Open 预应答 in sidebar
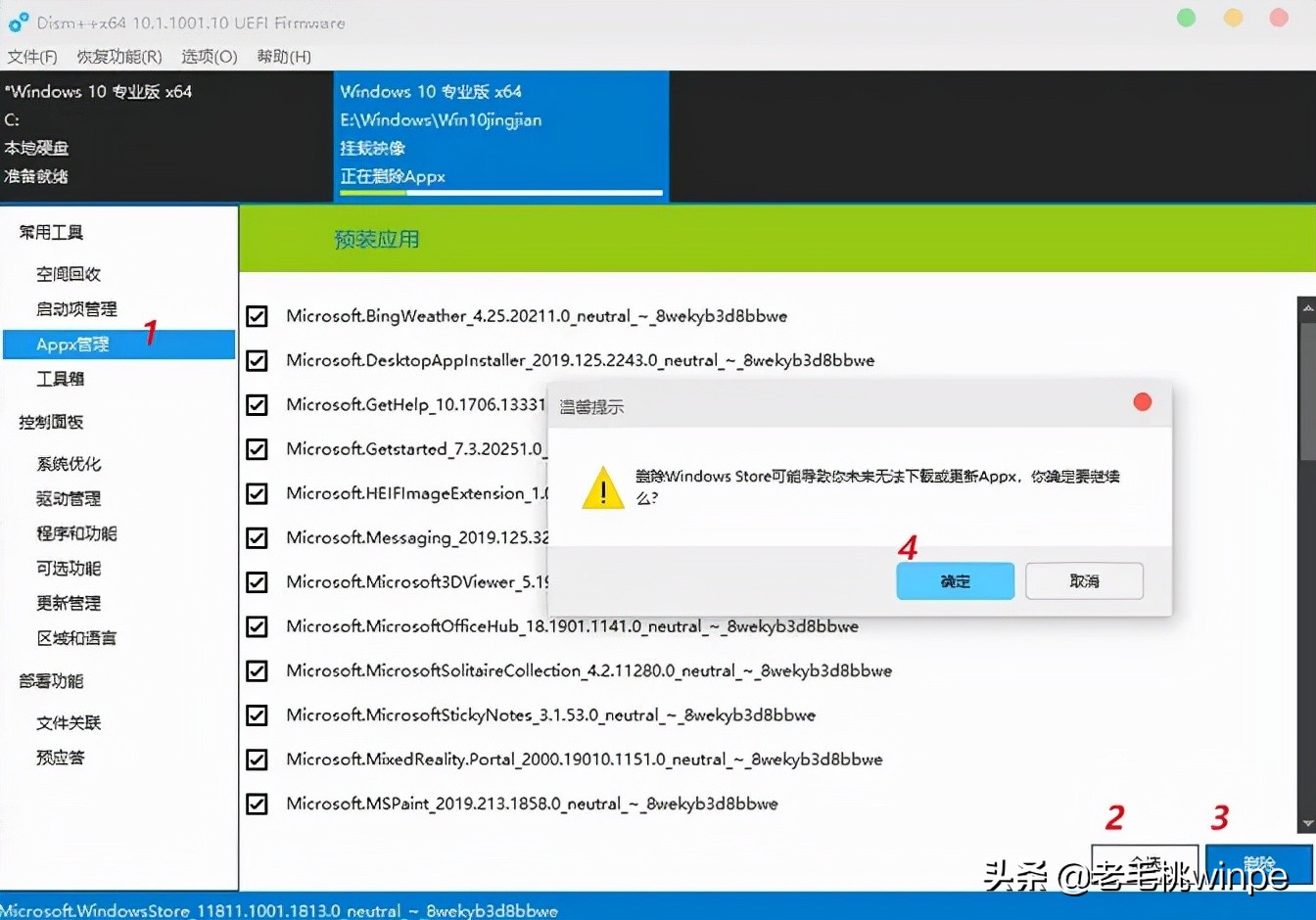 (60, 758)
